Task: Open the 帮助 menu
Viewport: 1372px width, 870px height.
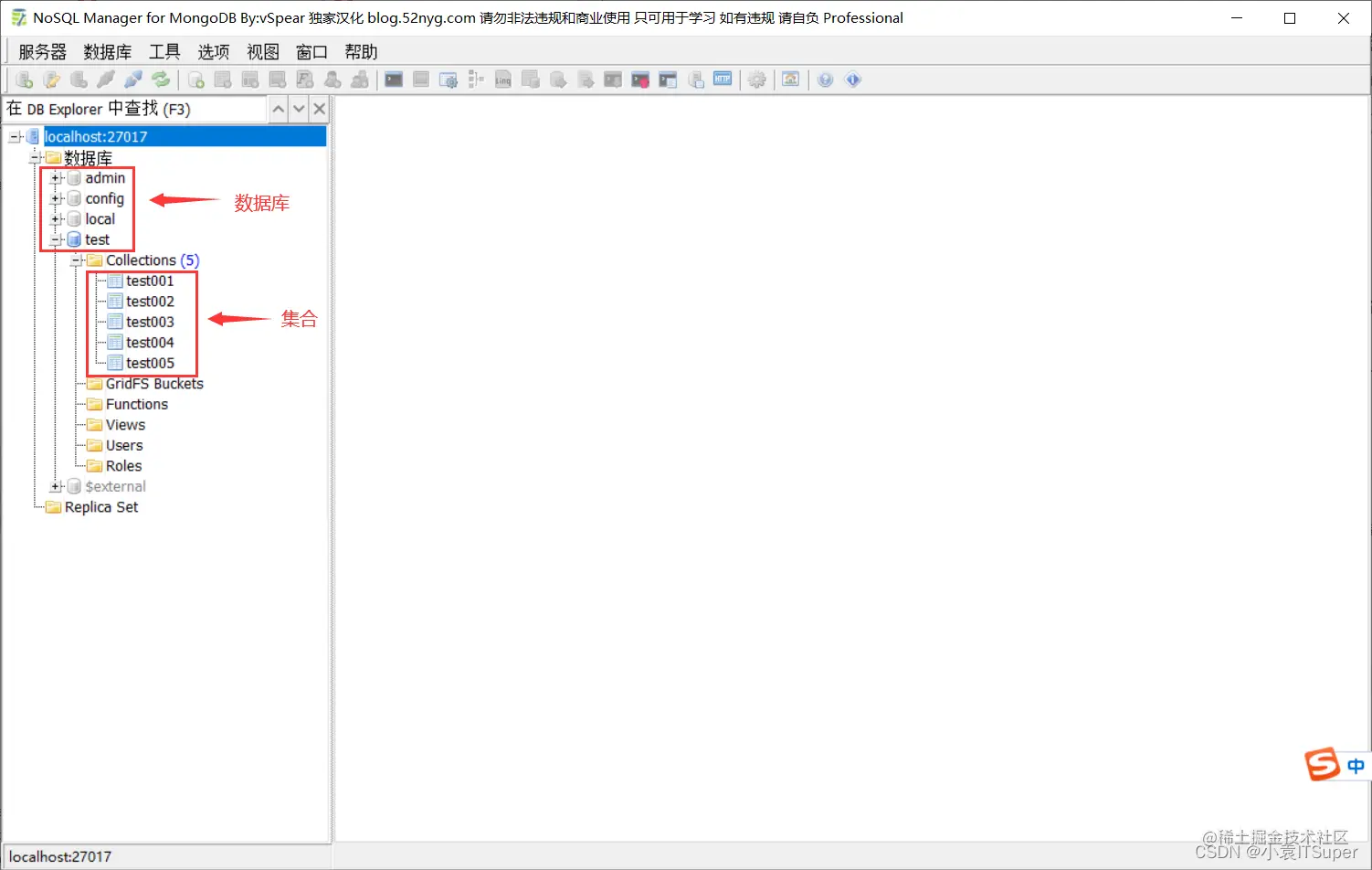Action: [361, 52]
